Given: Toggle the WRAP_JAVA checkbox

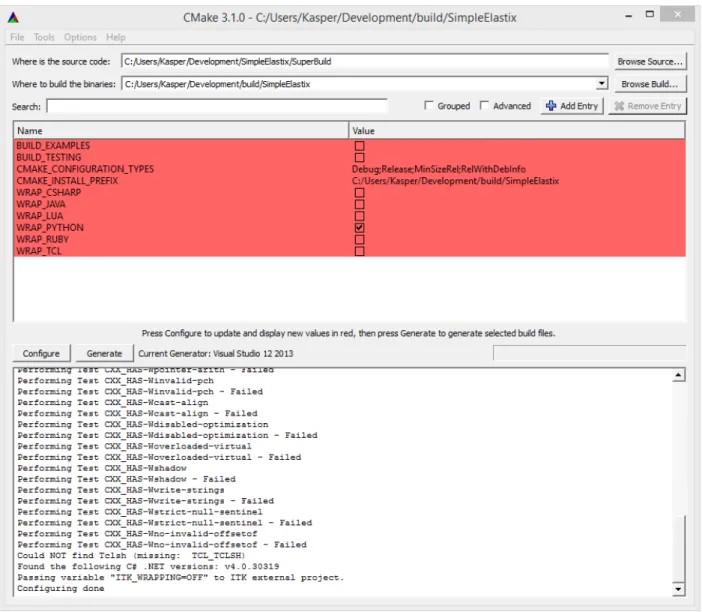Looking at the screenshot, I should 360,204.
